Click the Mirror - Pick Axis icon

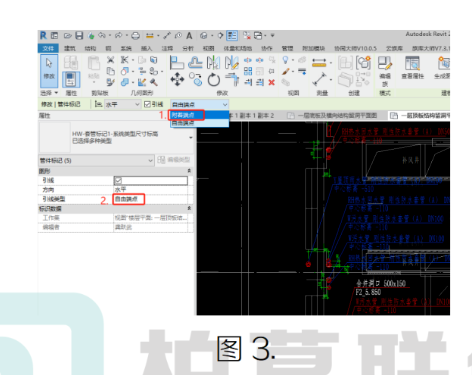pyautogui.click(x=213, y=62)
